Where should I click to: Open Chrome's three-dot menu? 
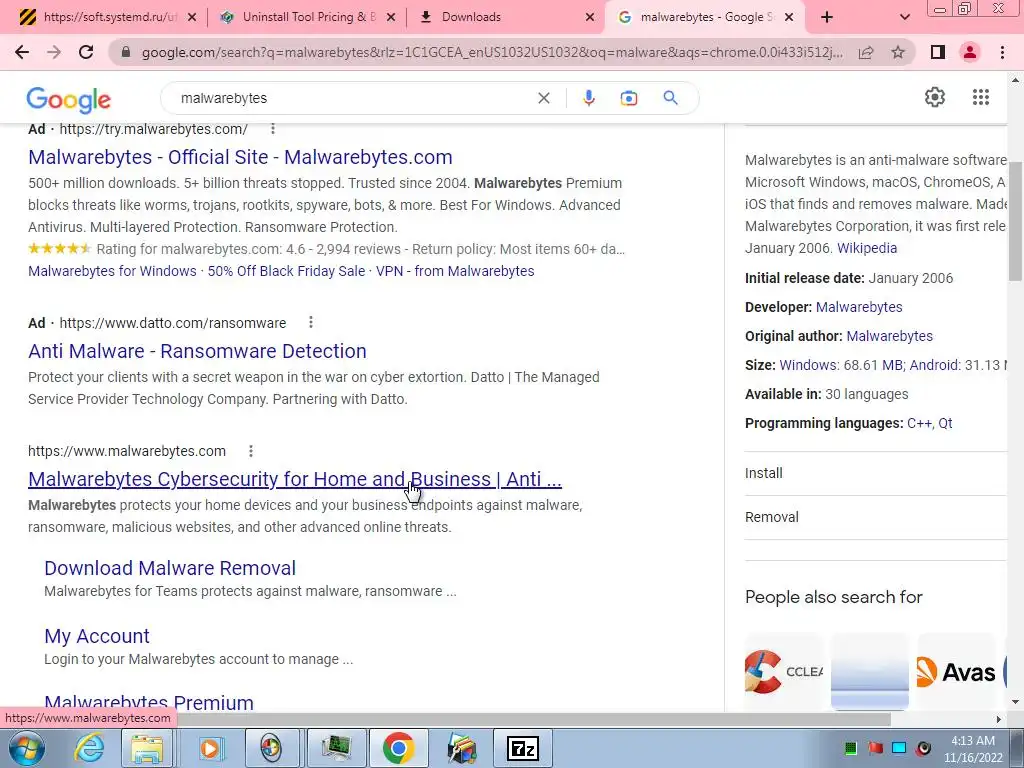click(1002, 52)
